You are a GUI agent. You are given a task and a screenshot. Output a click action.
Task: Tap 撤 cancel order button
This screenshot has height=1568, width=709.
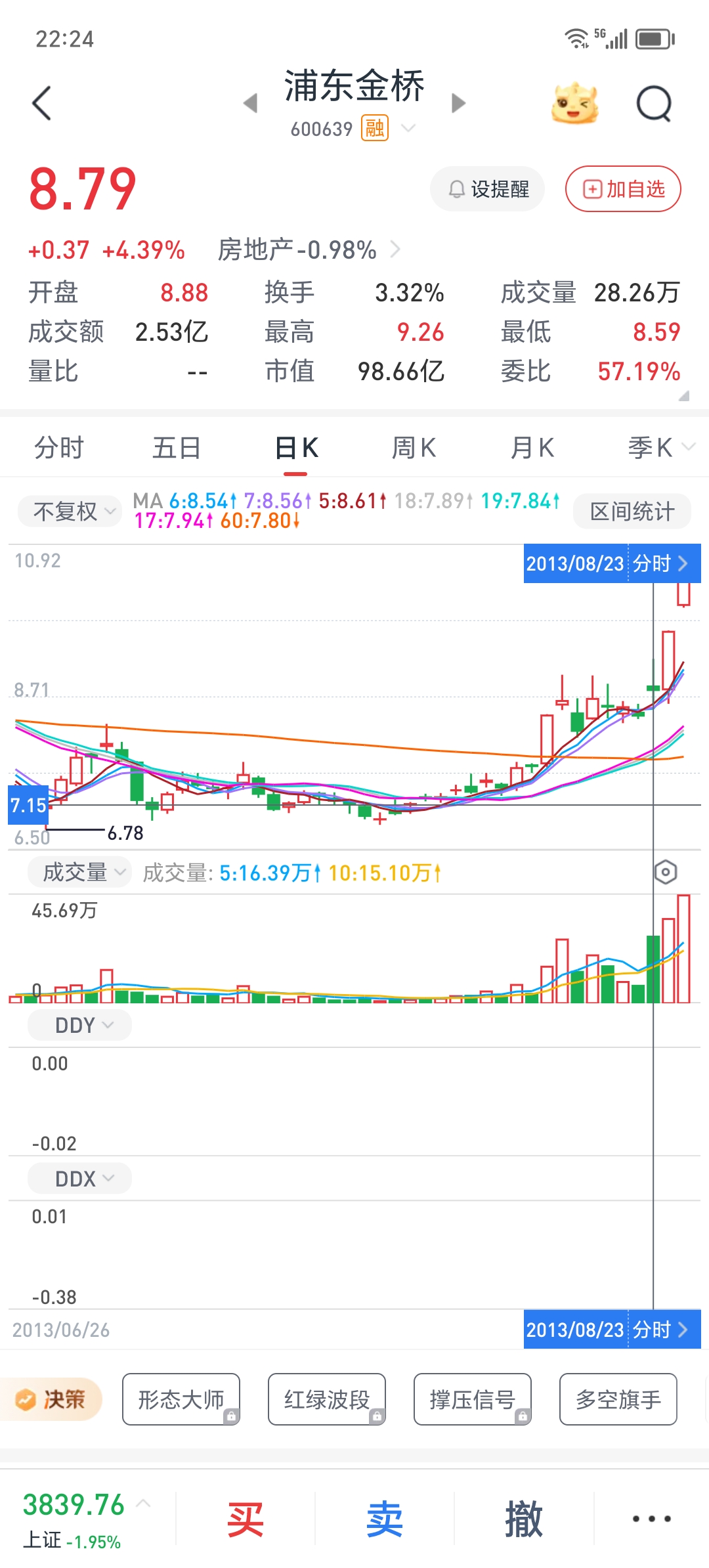[x=524, y=1519]
